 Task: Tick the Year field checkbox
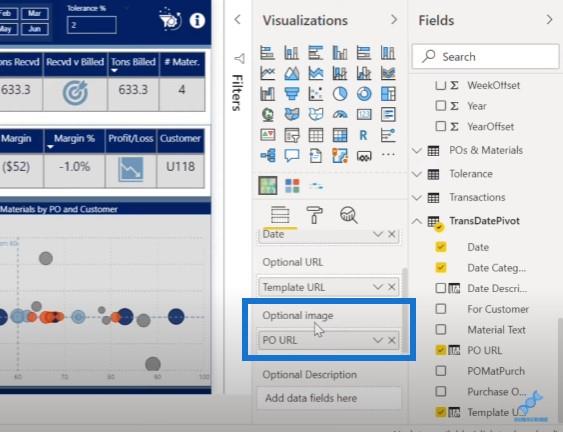click(441, 106)
